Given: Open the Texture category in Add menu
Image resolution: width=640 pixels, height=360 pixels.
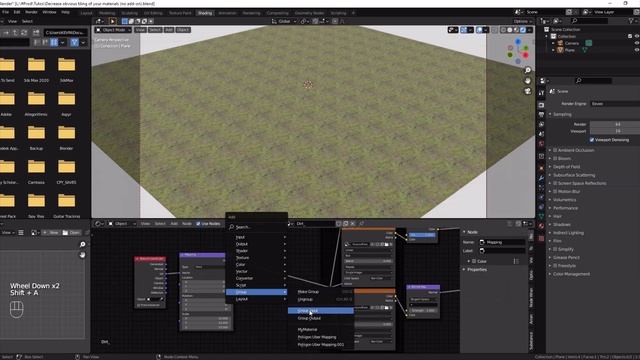Looking at the screenshot, I should pos(257,258).
